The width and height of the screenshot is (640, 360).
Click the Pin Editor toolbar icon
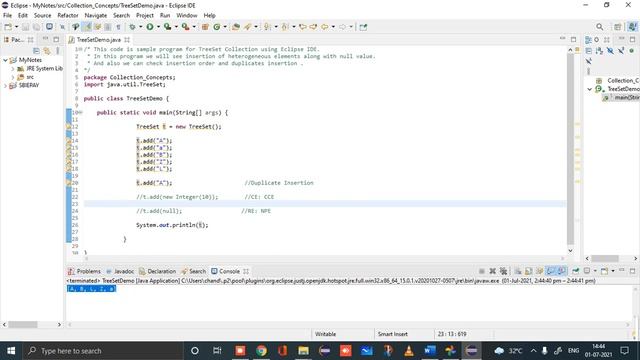363,27
